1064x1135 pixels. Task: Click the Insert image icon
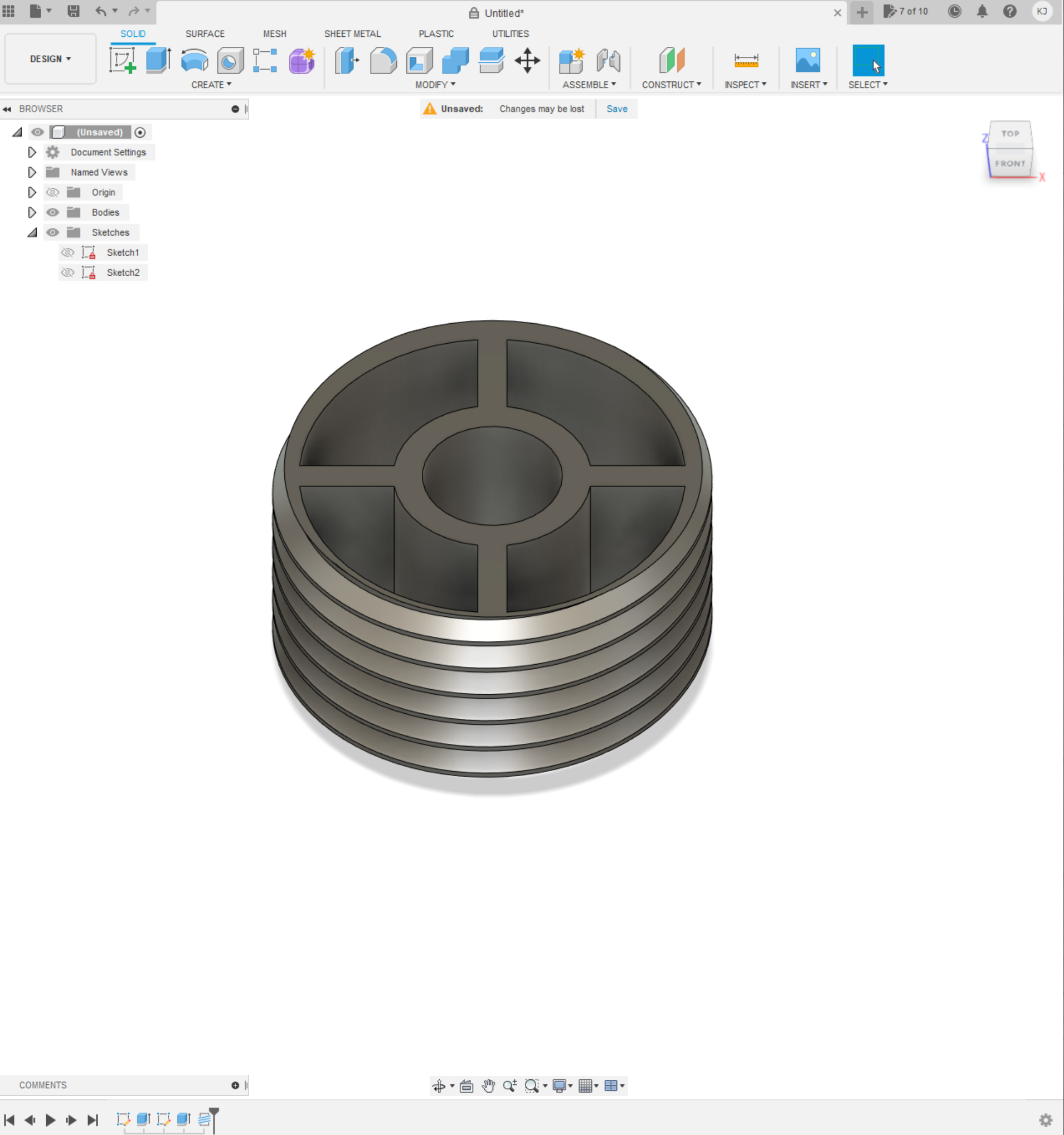pyautogui.click(x=808, y=61)
